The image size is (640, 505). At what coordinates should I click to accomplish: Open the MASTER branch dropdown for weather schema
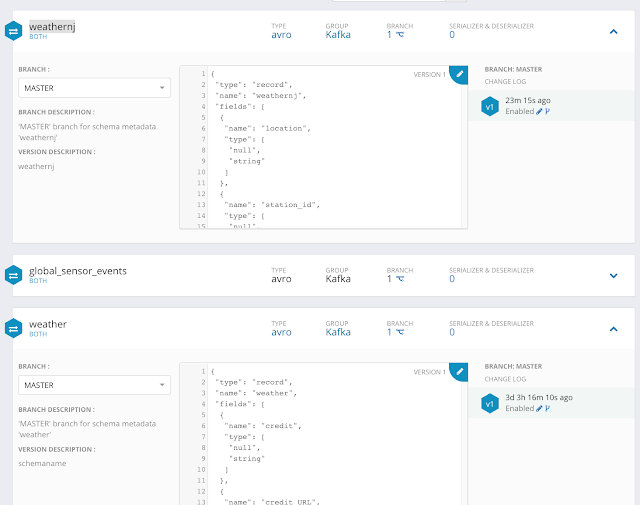(95, 384)
